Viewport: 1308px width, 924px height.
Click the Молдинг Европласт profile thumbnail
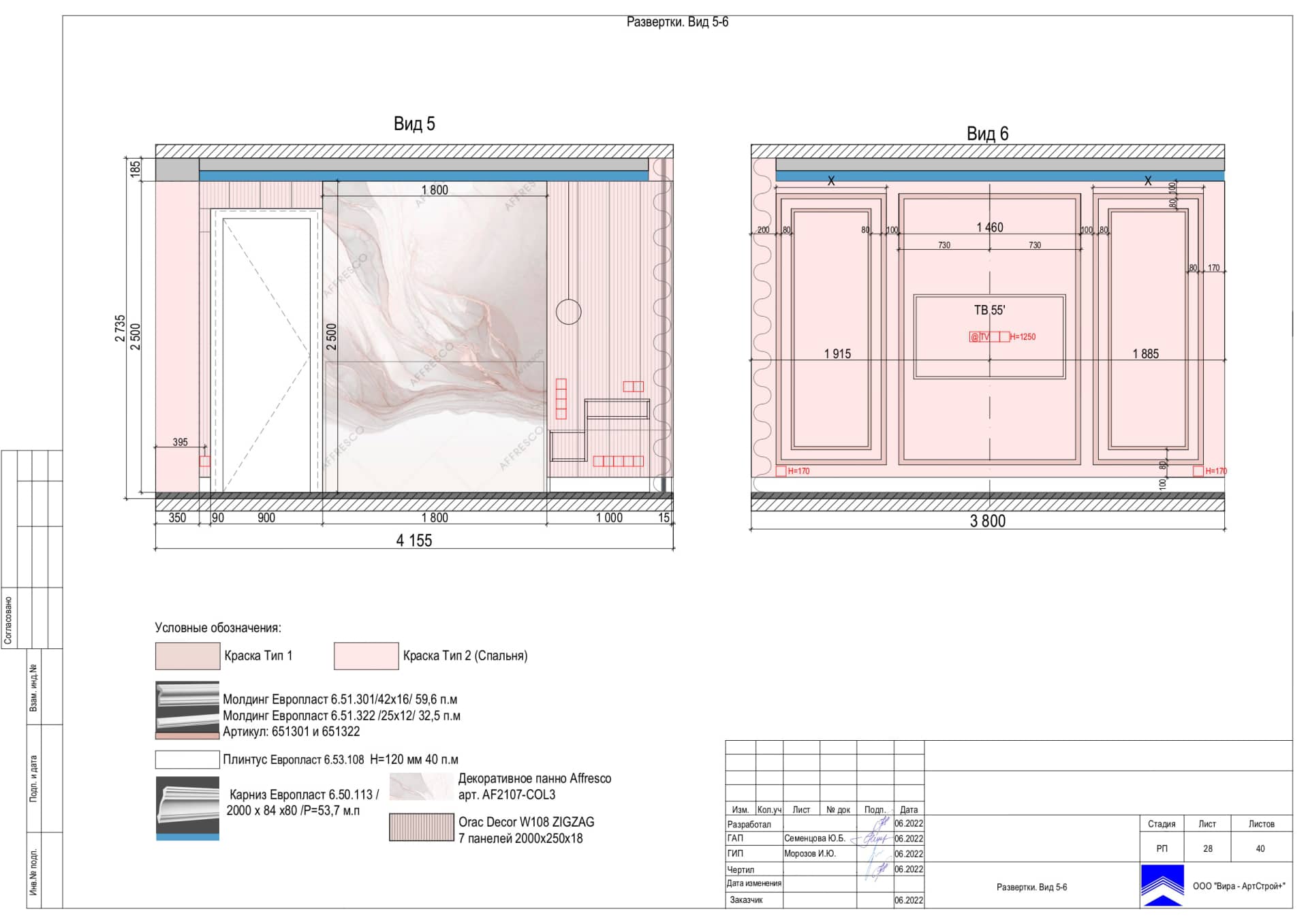(x=187, y=710)
